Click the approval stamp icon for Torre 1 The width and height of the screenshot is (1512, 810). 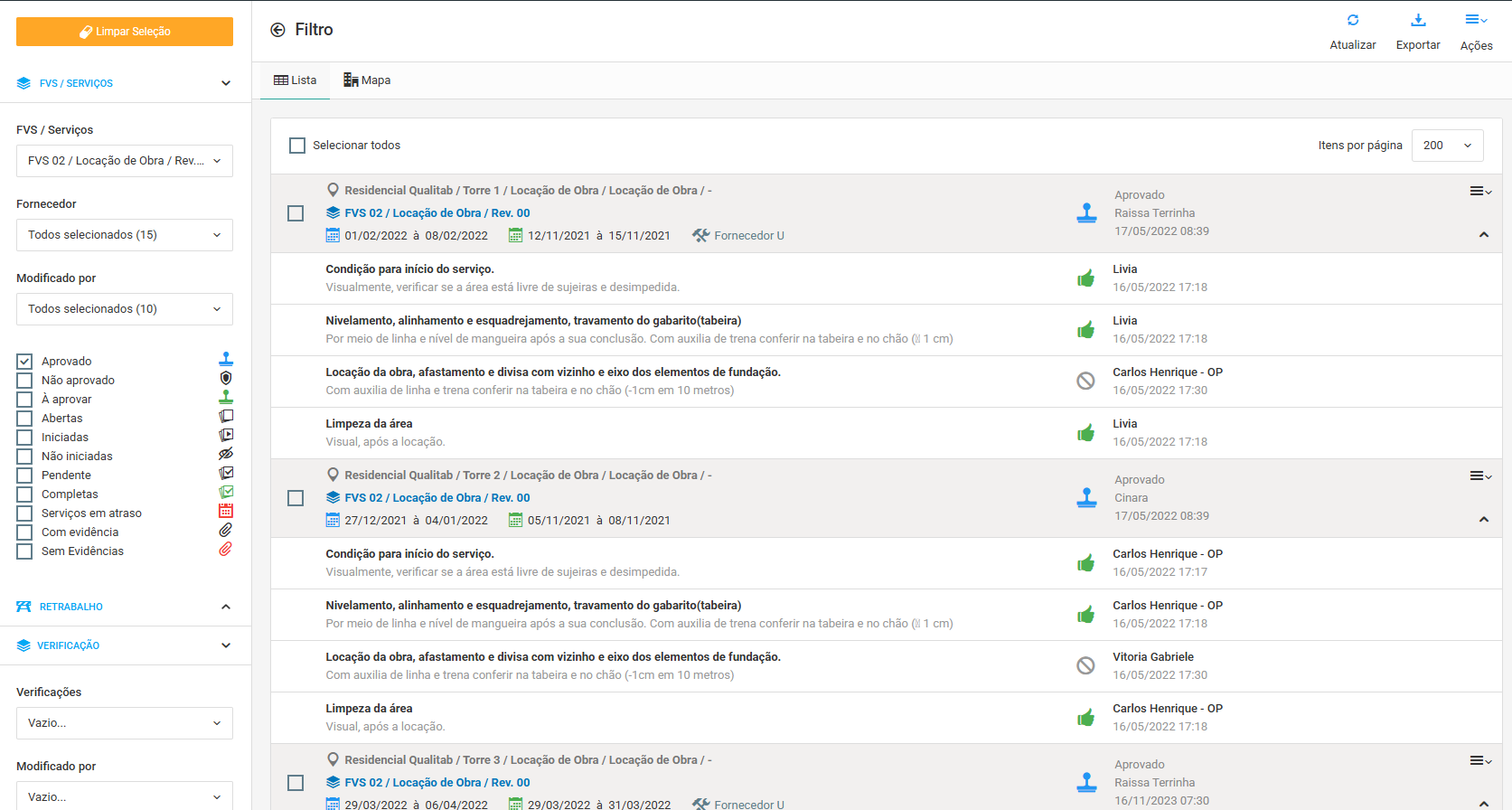pos(1086,213)
